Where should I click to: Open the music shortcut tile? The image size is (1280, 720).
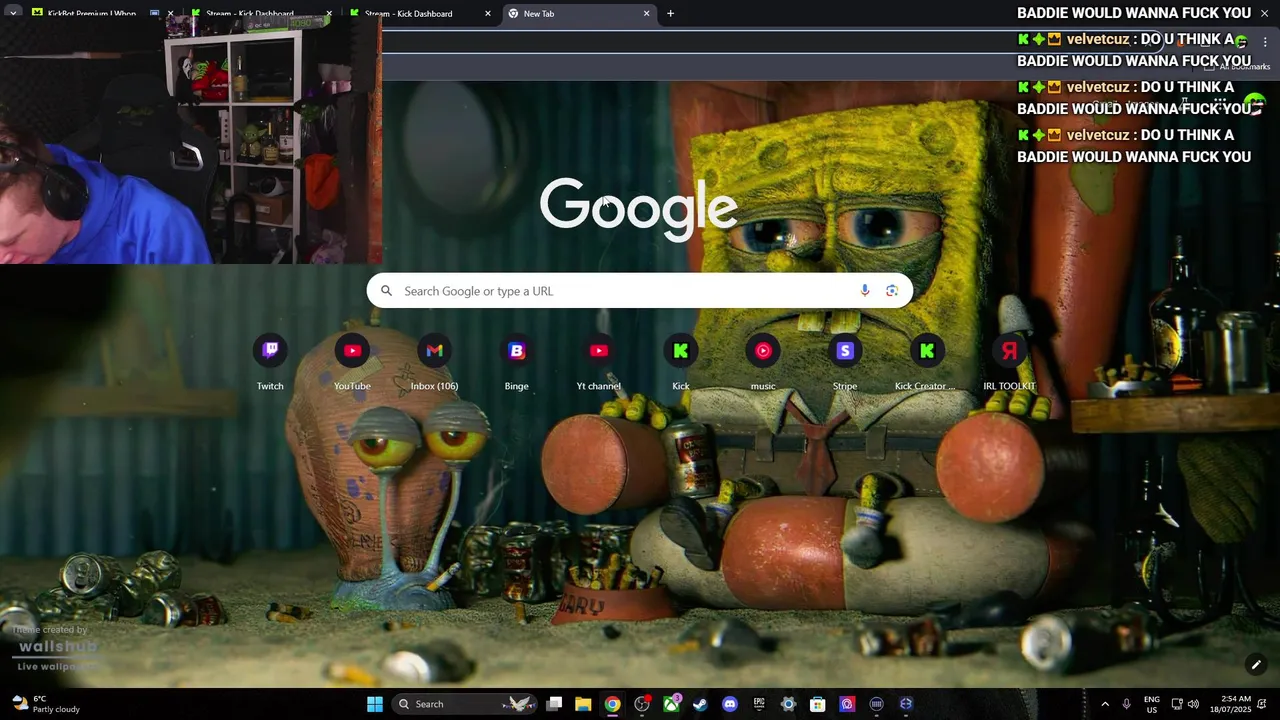(763, 362)
